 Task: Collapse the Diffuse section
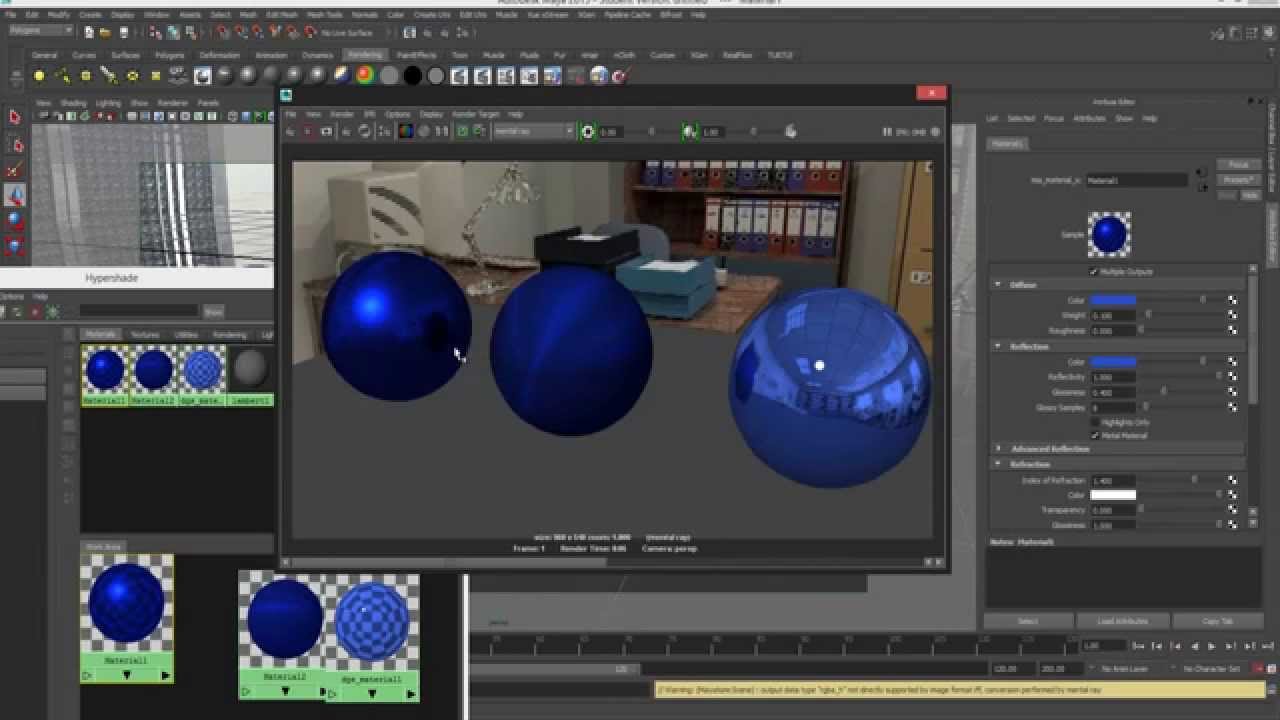click(997, 285)
